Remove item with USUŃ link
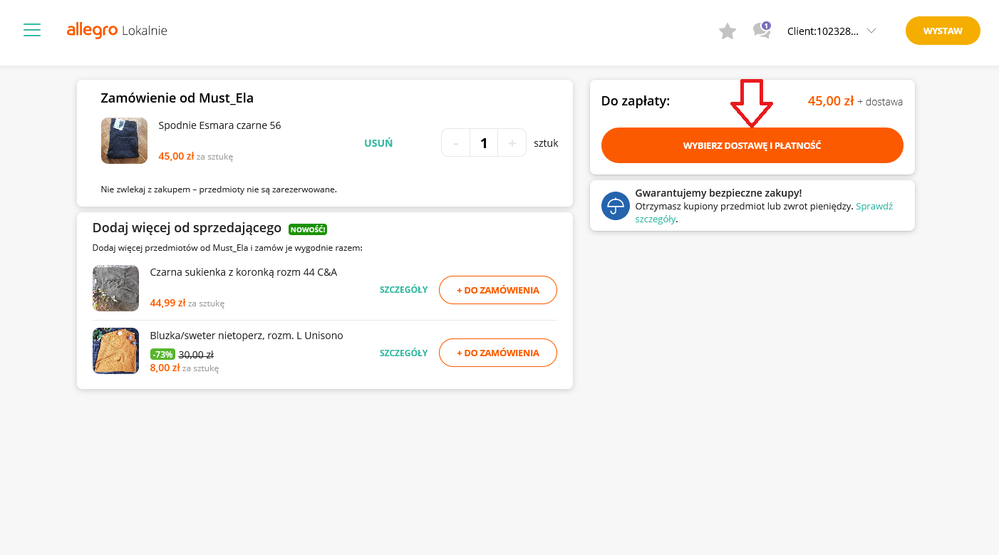The image size is (999, 555). point(378,143)
